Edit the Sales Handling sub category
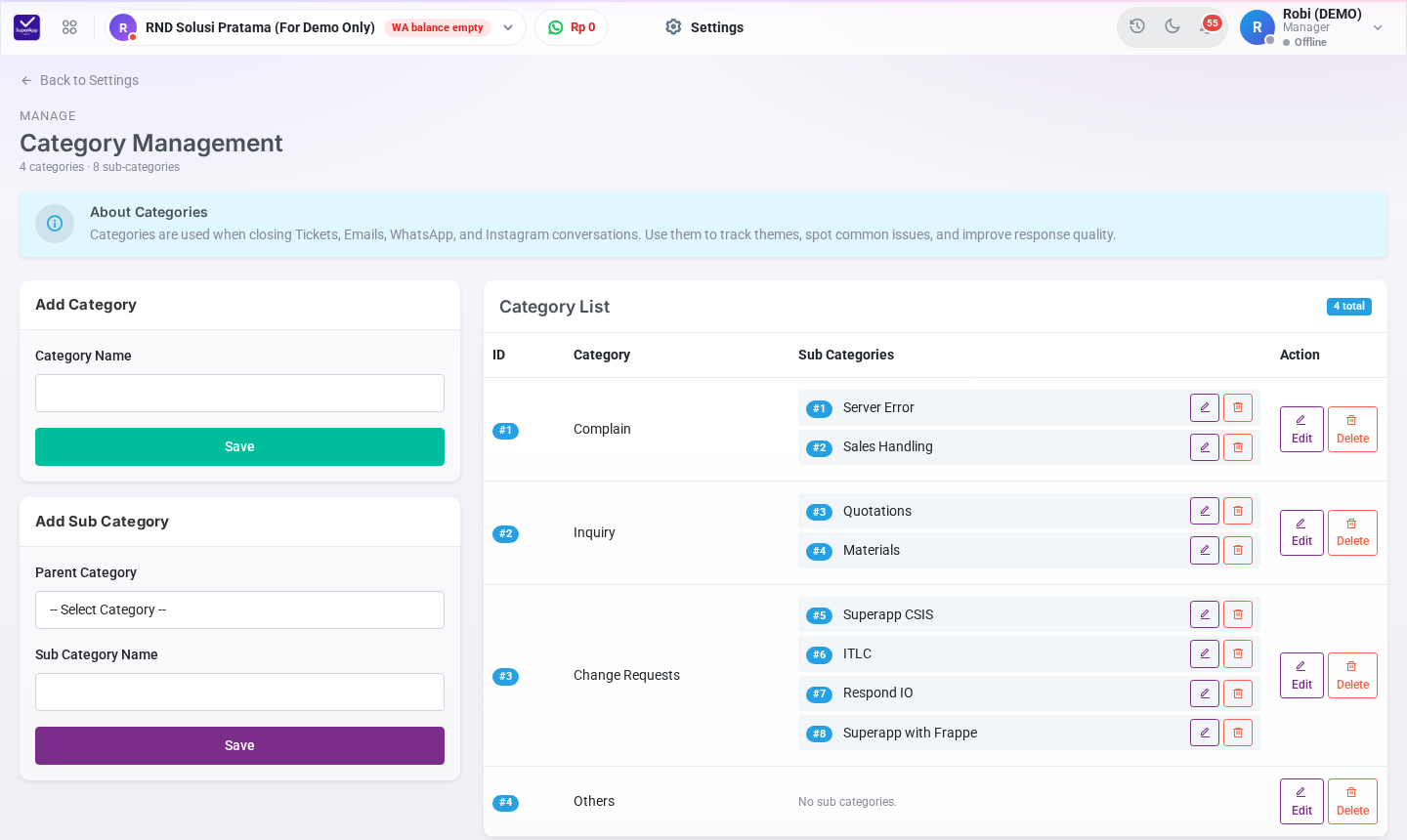This screenshot has width=1407, height=840. click(x=1205, y=447)
